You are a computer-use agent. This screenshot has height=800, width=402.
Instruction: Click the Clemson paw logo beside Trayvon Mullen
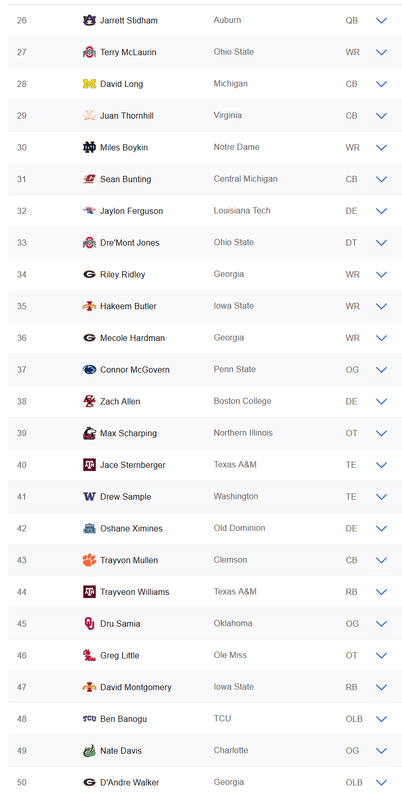89,560
